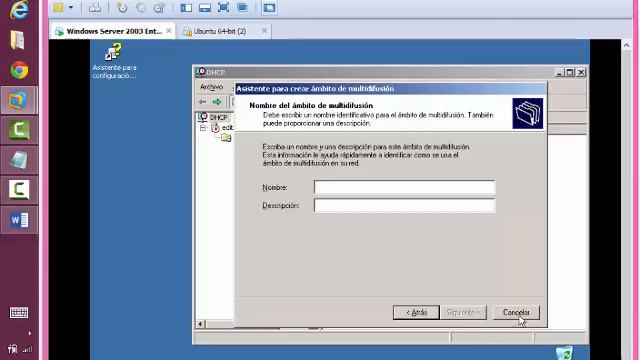Open the gray notebook app icon
640x360 pixels.
[19, 160]
